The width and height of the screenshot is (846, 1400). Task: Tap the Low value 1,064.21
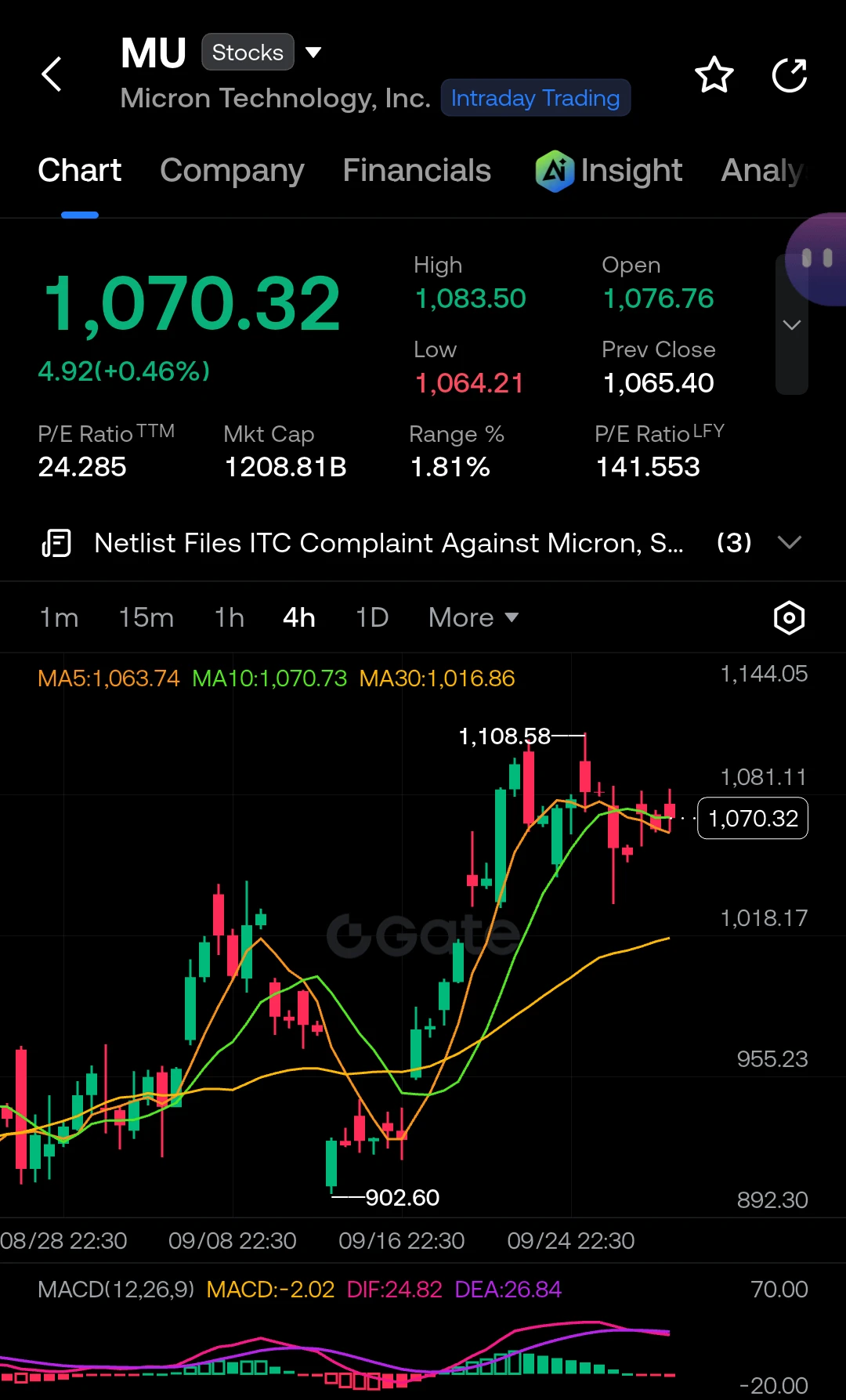[x=468, y=383]
